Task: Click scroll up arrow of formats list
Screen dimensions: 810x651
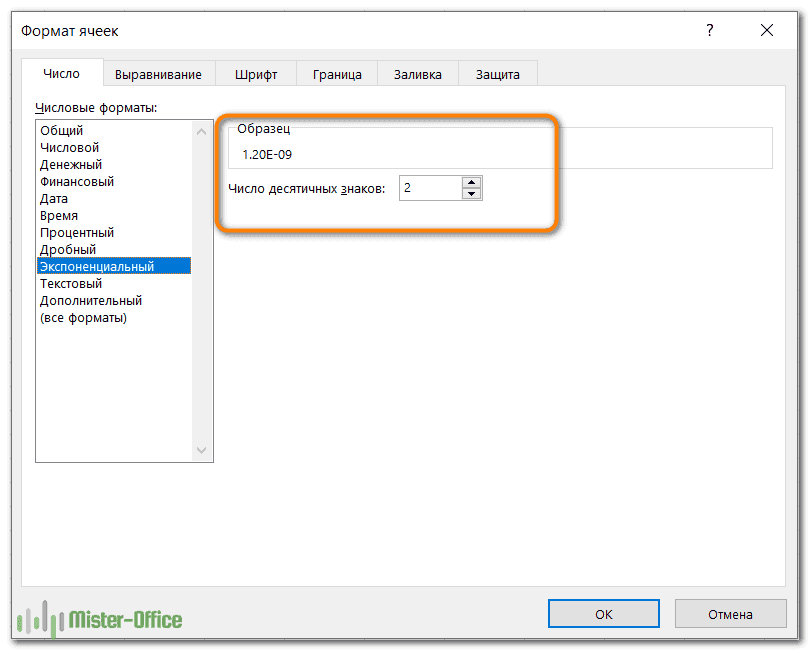Action: coord(201,132)
